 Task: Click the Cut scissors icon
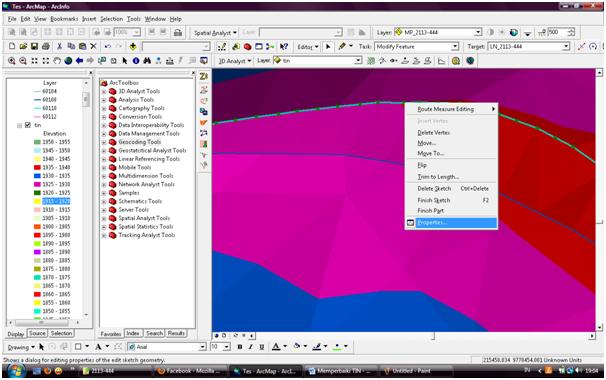coord(60,46)
